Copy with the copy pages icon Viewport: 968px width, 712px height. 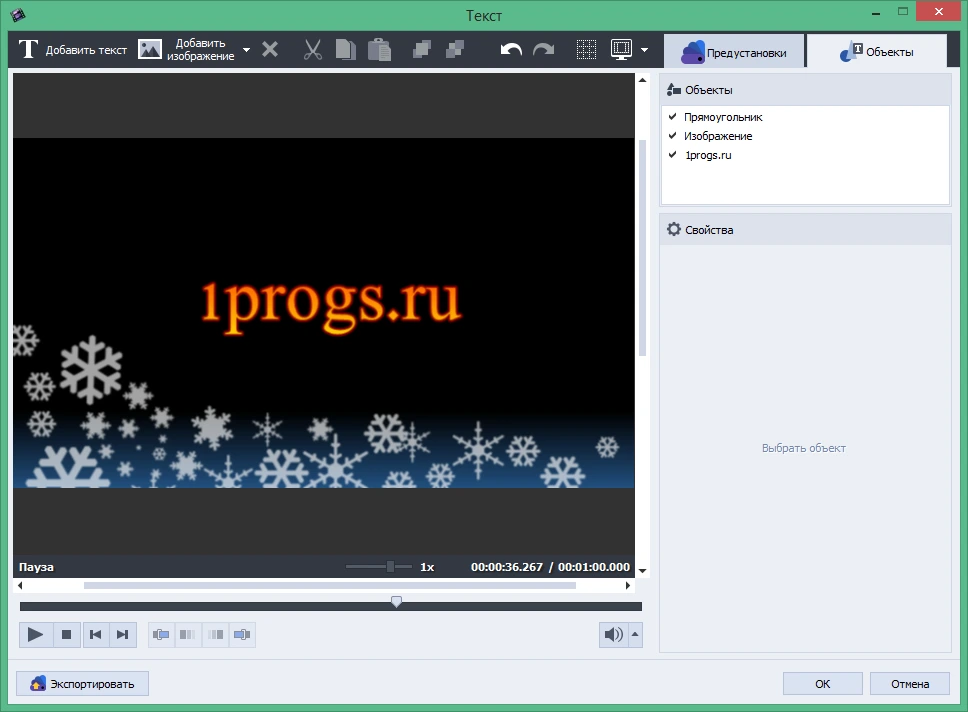(346, 49)
